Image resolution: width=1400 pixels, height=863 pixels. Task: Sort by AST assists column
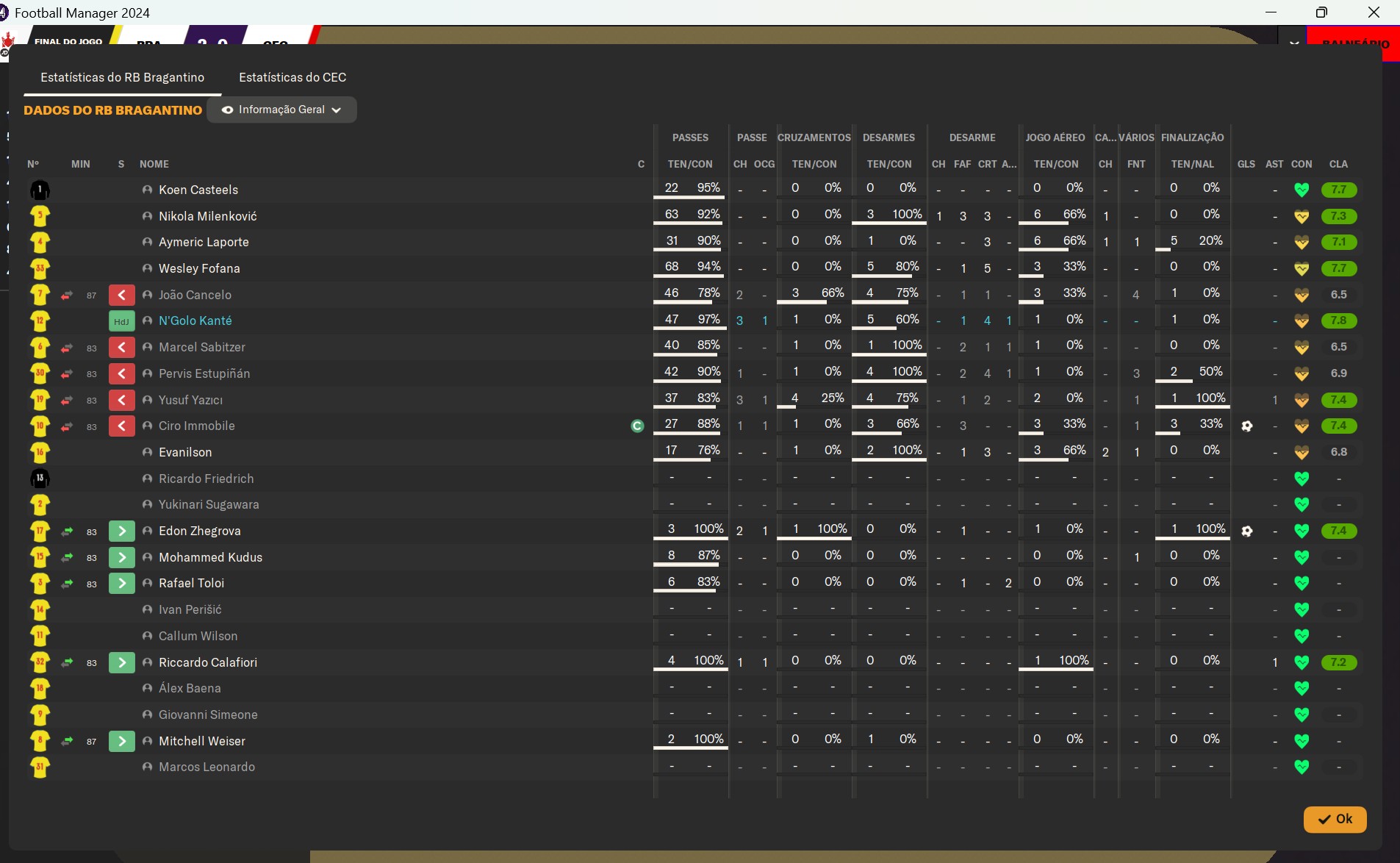point(1274,164)
